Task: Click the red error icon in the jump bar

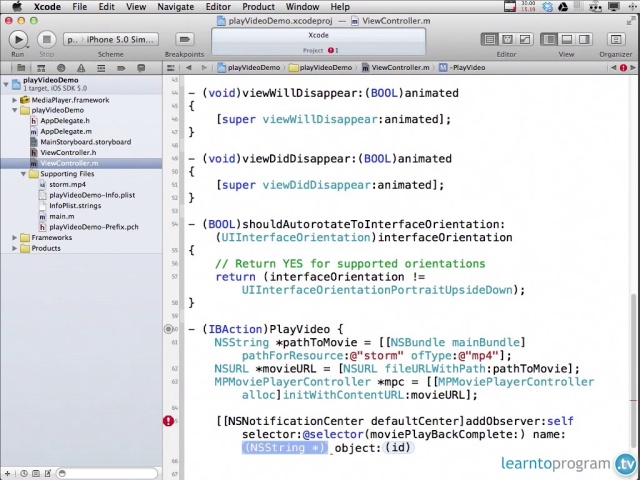Action: point(623,68)
